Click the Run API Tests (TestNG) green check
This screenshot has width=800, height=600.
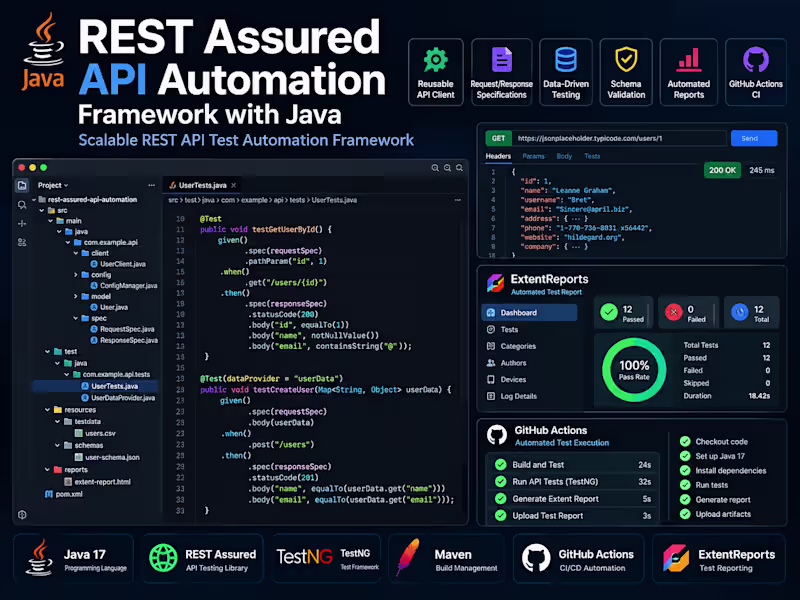pos(501,482)
